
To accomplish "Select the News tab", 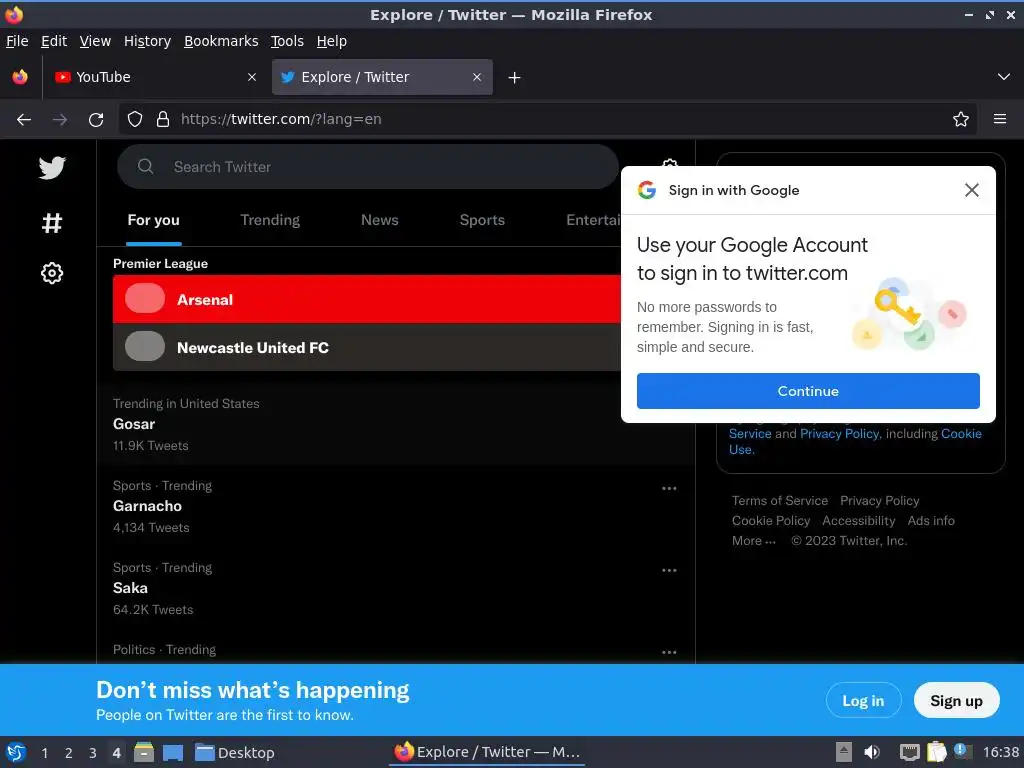I will pos(379,220).
